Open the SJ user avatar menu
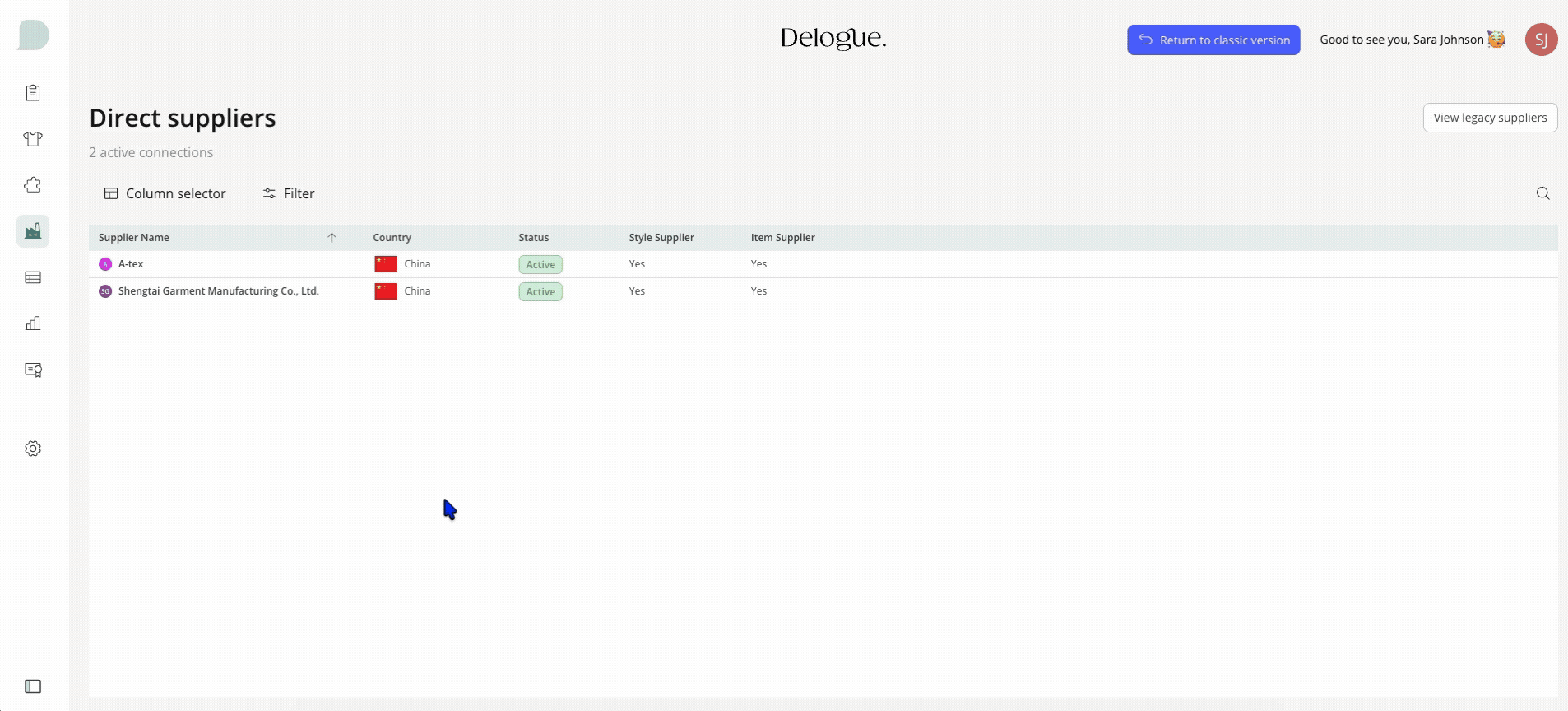 click(1540, 39)
